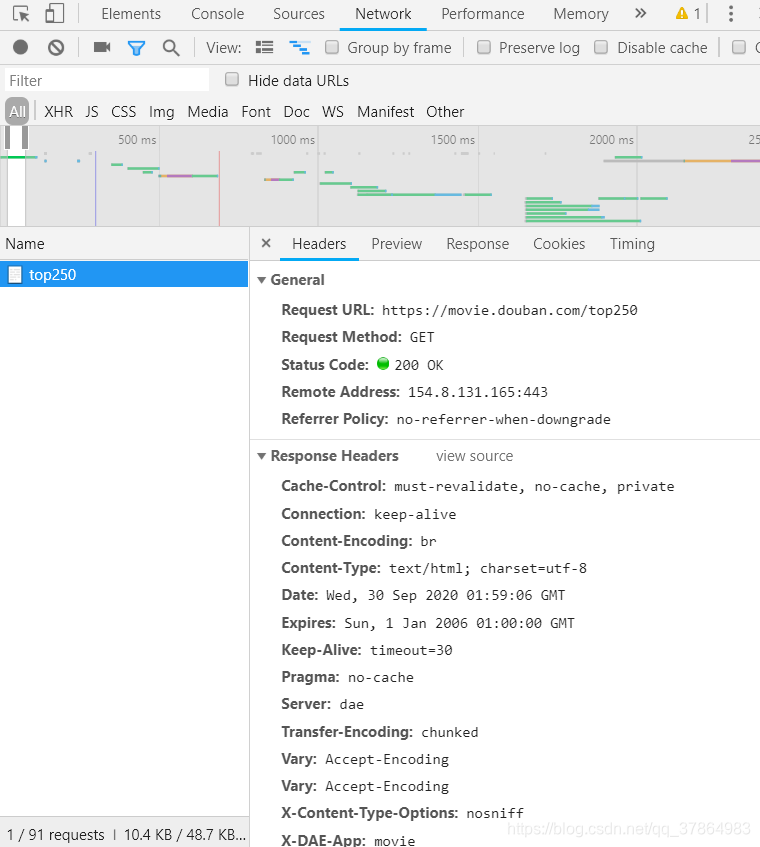The image size is (760, 847).
Task: Click the 1000 ms timeline marker
Action: click(293, 140)
